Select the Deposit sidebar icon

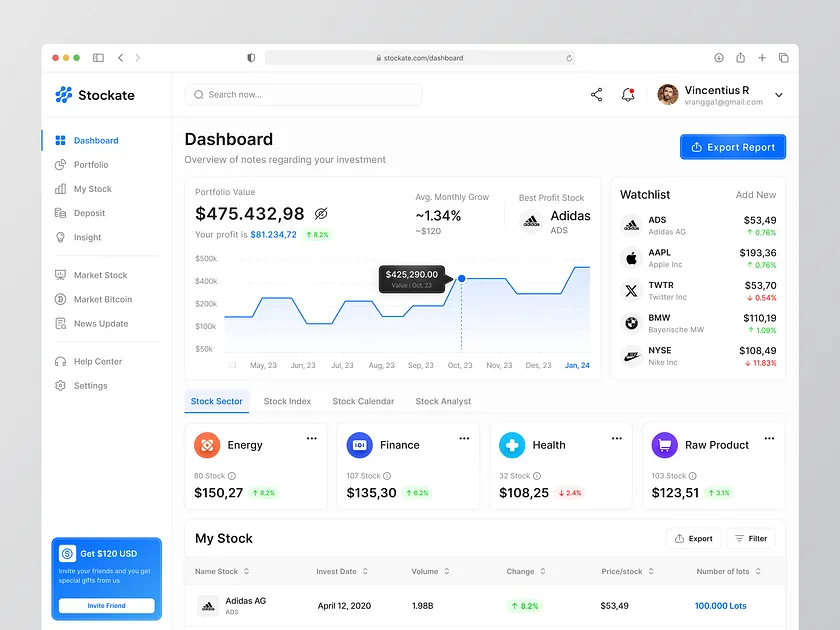62,212
